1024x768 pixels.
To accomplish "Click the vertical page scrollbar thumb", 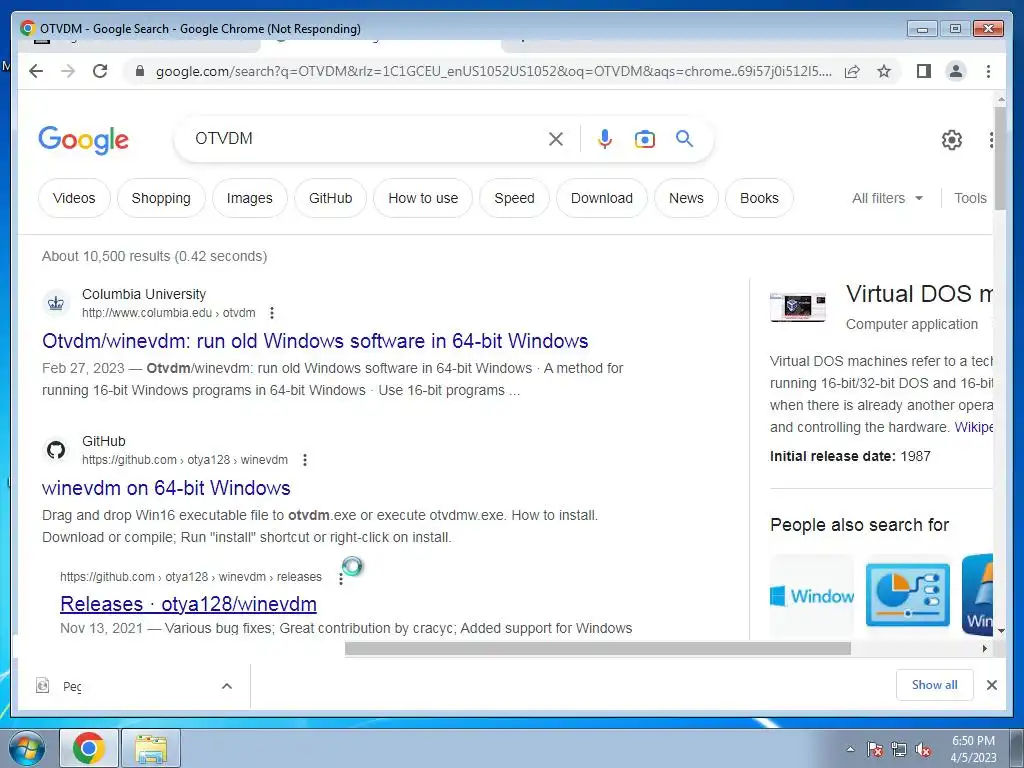I will click(1000, 158).
